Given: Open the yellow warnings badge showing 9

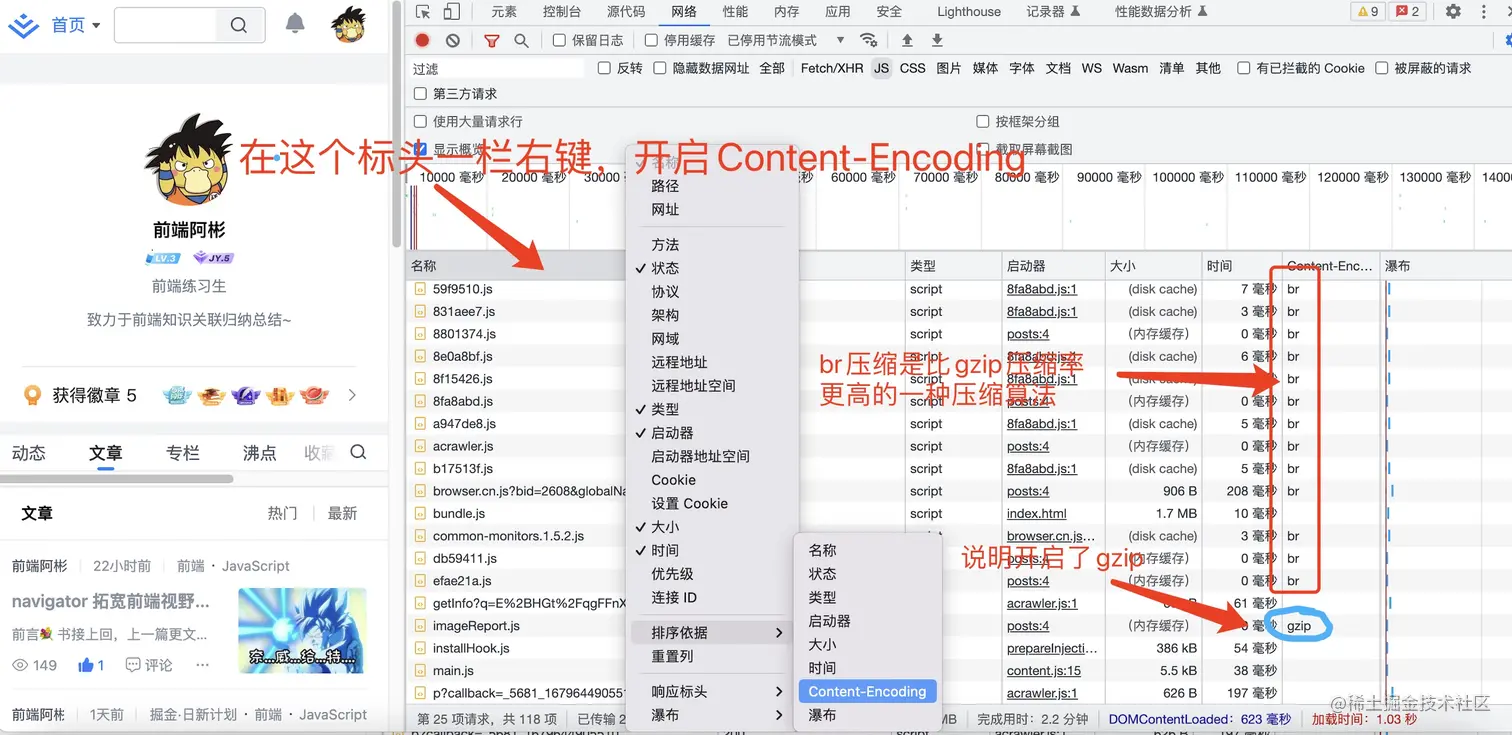Looking at the screenshot, I should [1366, 12].
